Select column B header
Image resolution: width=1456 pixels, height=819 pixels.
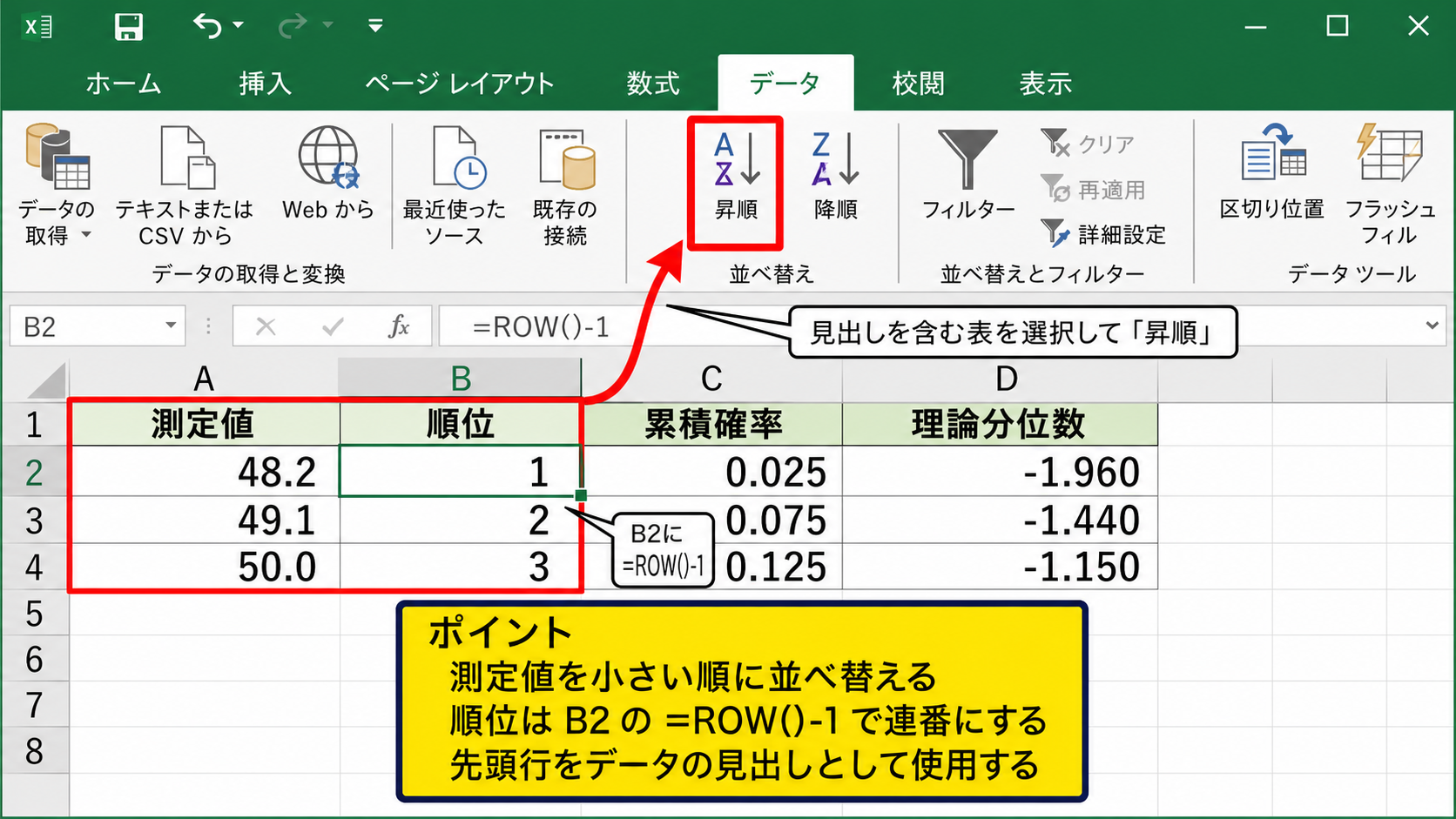click(460, 379)
